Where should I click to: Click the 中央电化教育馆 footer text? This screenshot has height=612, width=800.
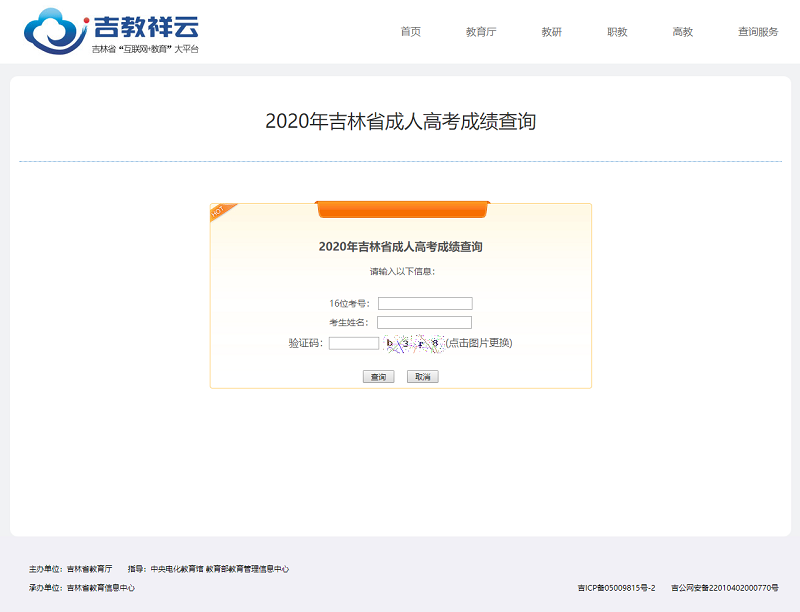pyautogui.click(x=177, y=569)
